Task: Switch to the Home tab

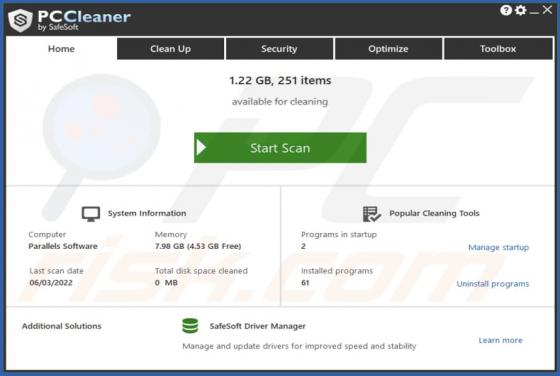Action: pyautogui.click(x=61, y=49)
